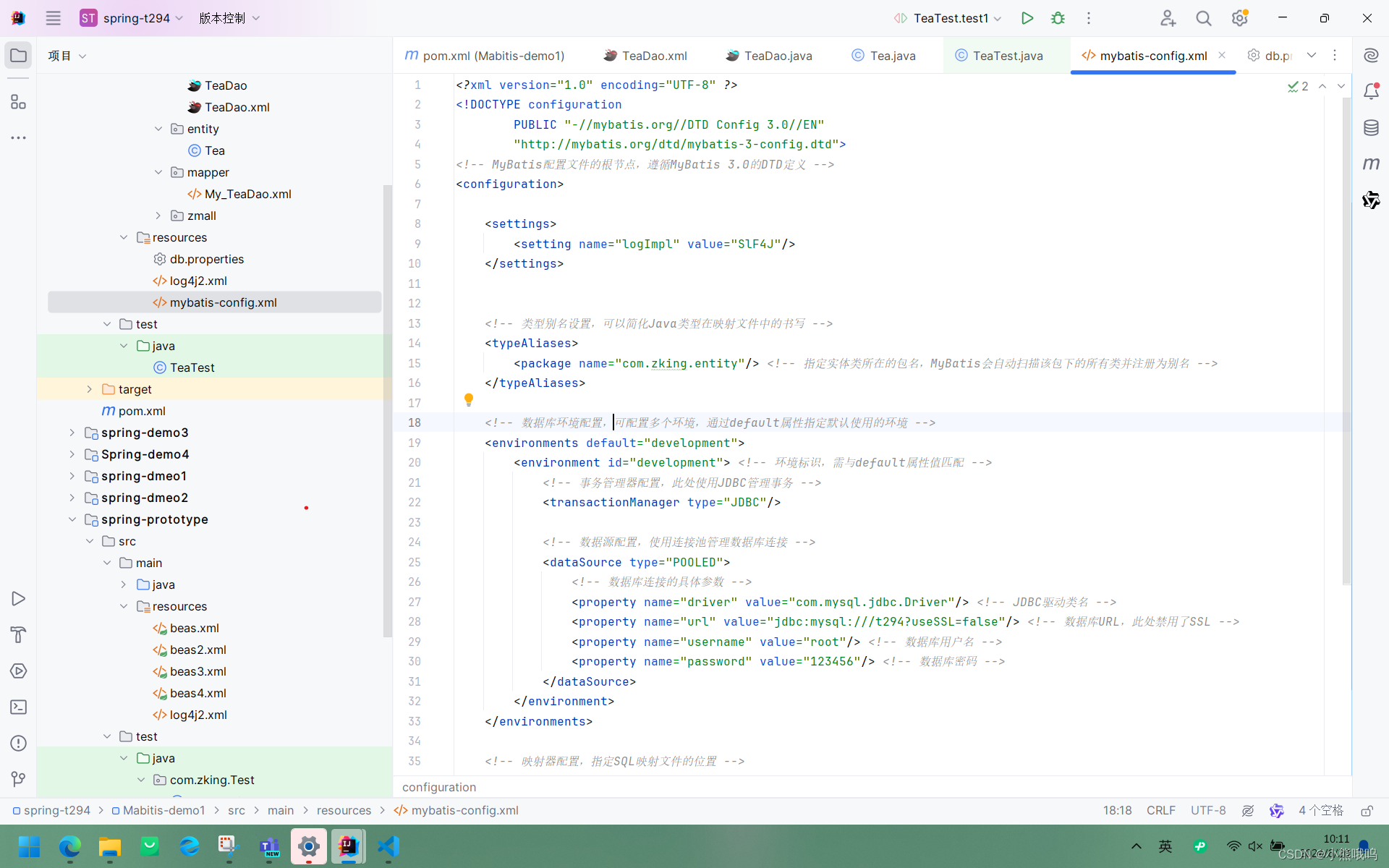Click the Debug bug icon
This screenshot has width=1389, height=868.
1058,18
